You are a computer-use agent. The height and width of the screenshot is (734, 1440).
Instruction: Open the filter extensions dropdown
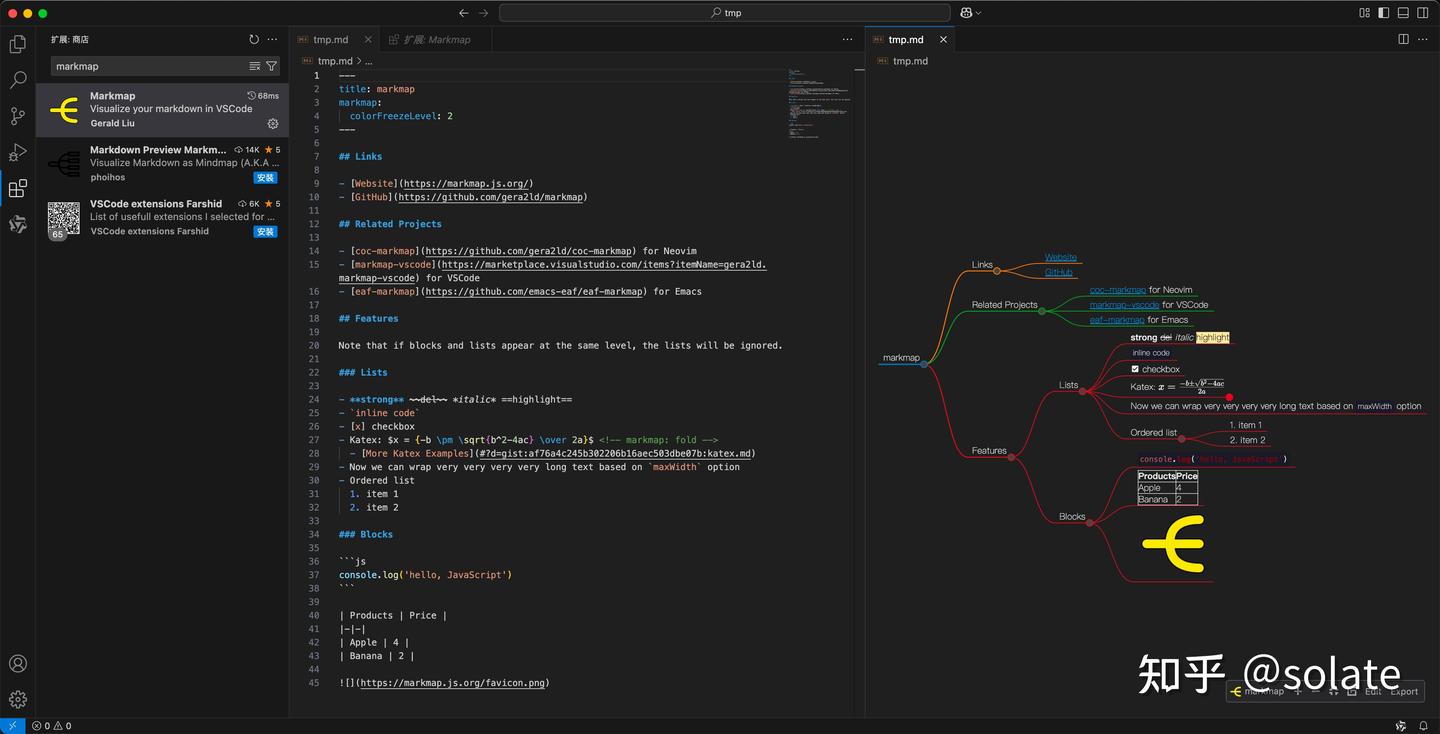(x=271, y=65)
